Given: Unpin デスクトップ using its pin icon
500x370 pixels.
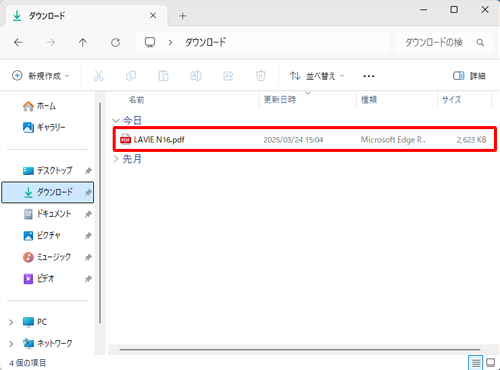Looking at the screenshot, I should click(x=88, y=171).
